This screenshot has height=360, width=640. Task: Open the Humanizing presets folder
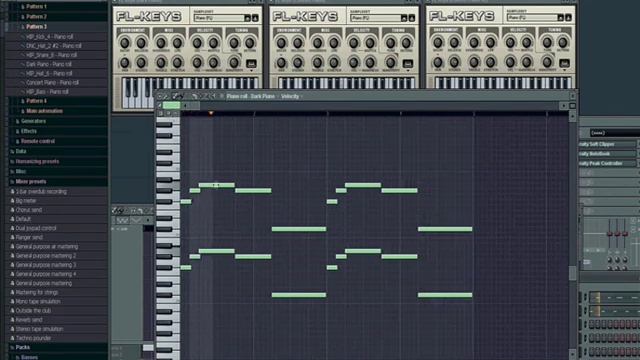click(37, 162)
